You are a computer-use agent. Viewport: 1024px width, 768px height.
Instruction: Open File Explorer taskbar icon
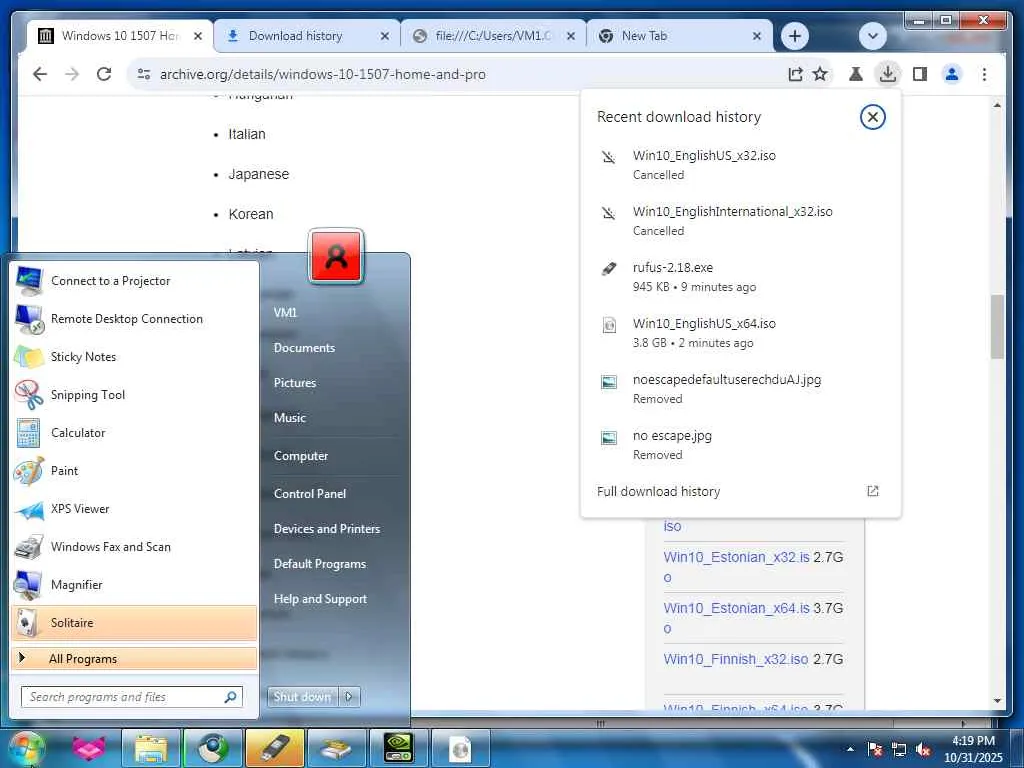click(151, 748)
